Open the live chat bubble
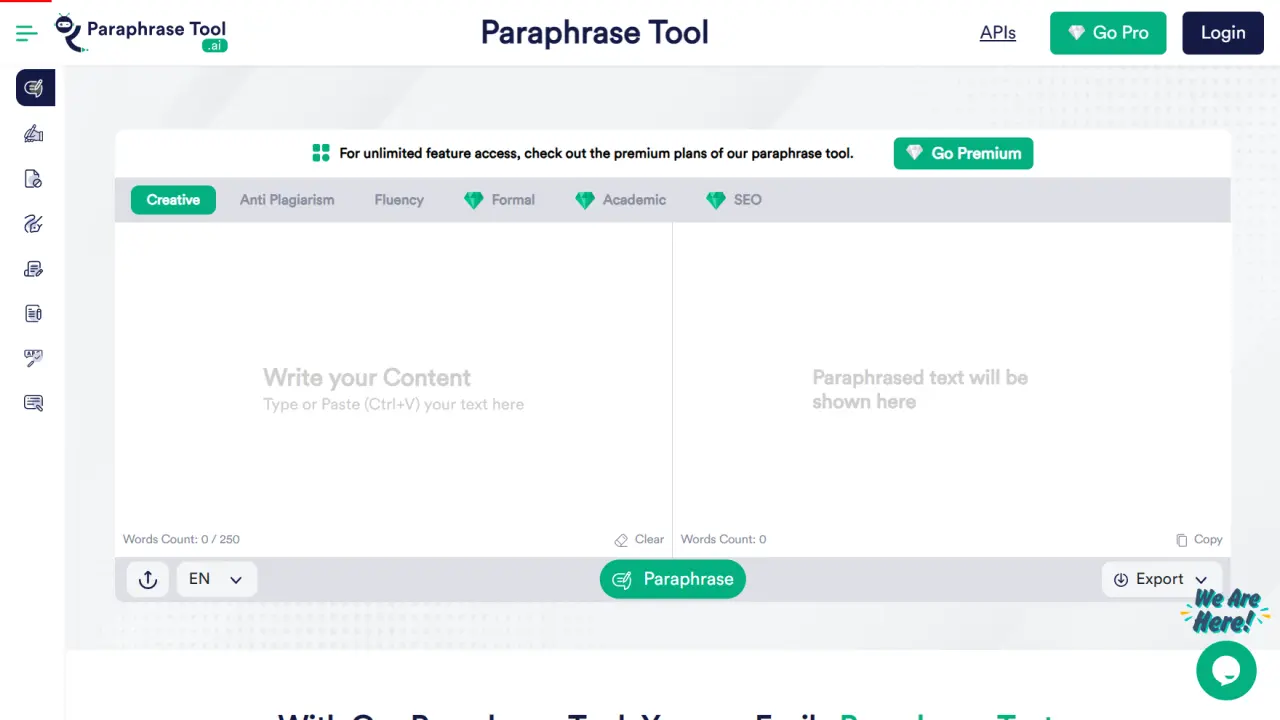1280x720 pixels. tap(1226, 670)
